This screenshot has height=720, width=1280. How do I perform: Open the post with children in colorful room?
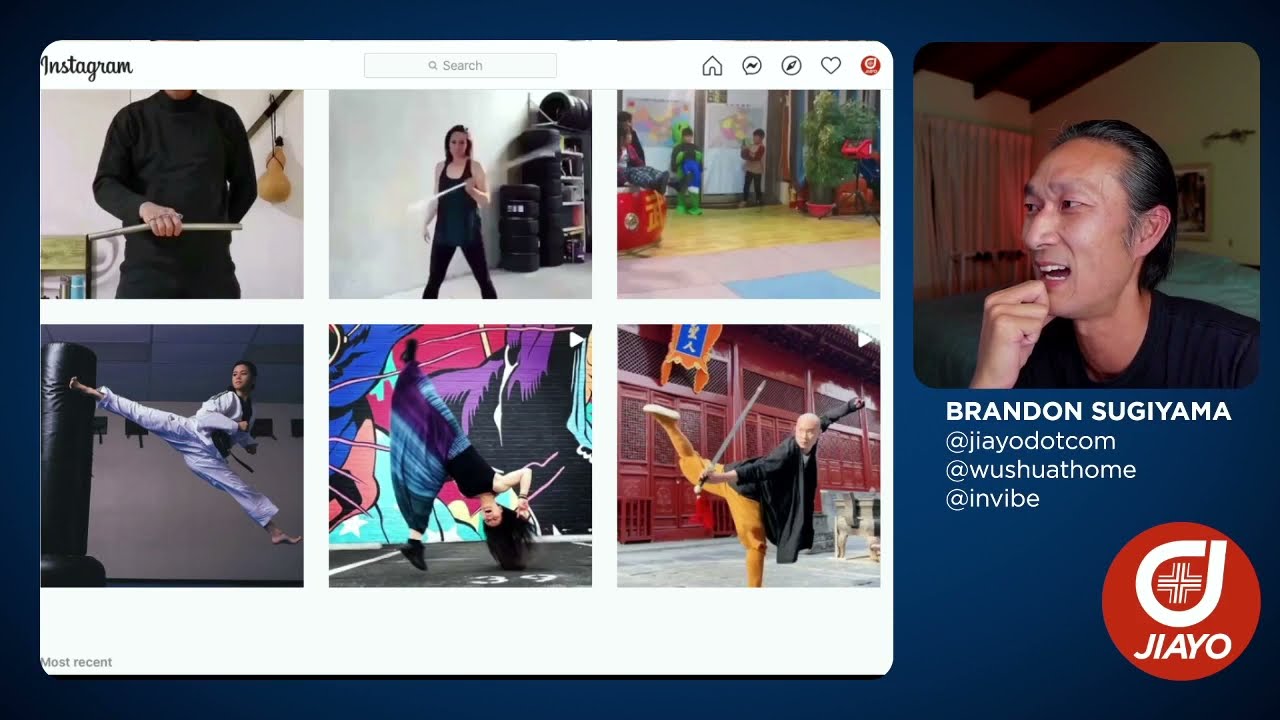point(749,195)
